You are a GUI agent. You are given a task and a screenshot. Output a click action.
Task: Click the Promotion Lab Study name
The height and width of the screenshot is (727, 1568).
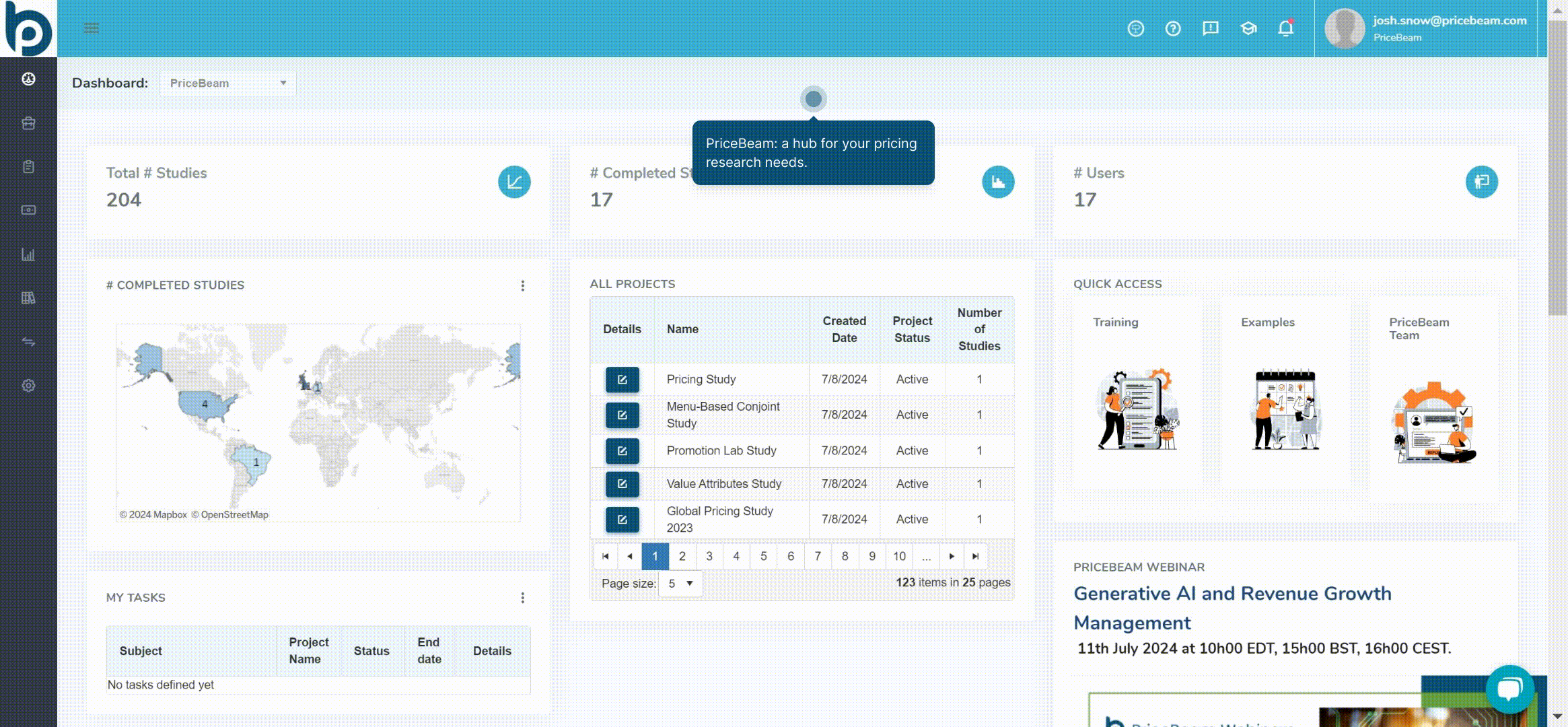[x=721, y=451]
